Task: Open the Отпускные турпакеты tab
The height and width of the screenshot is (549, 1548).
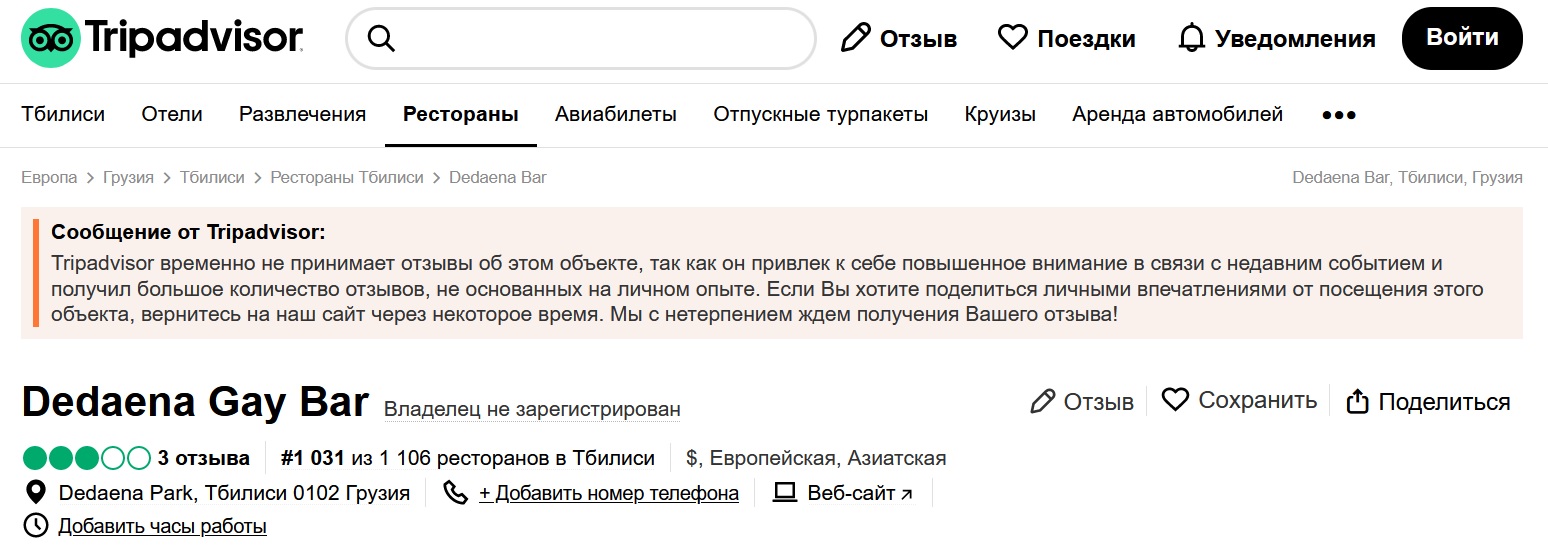Action: click(821, 114)
